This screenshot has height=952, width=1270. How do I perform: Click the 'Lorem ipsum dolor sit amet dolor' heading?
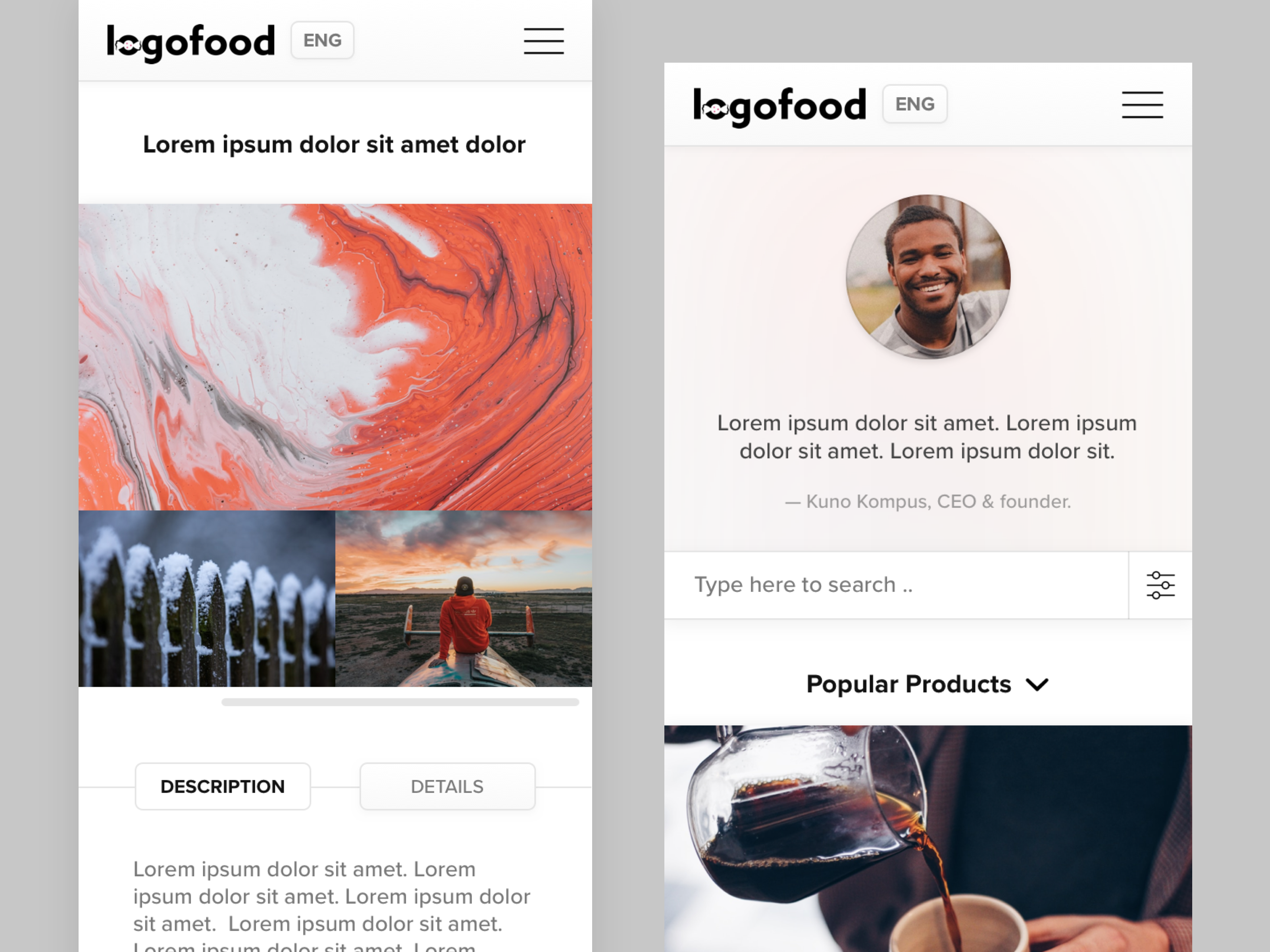[334, 145]
